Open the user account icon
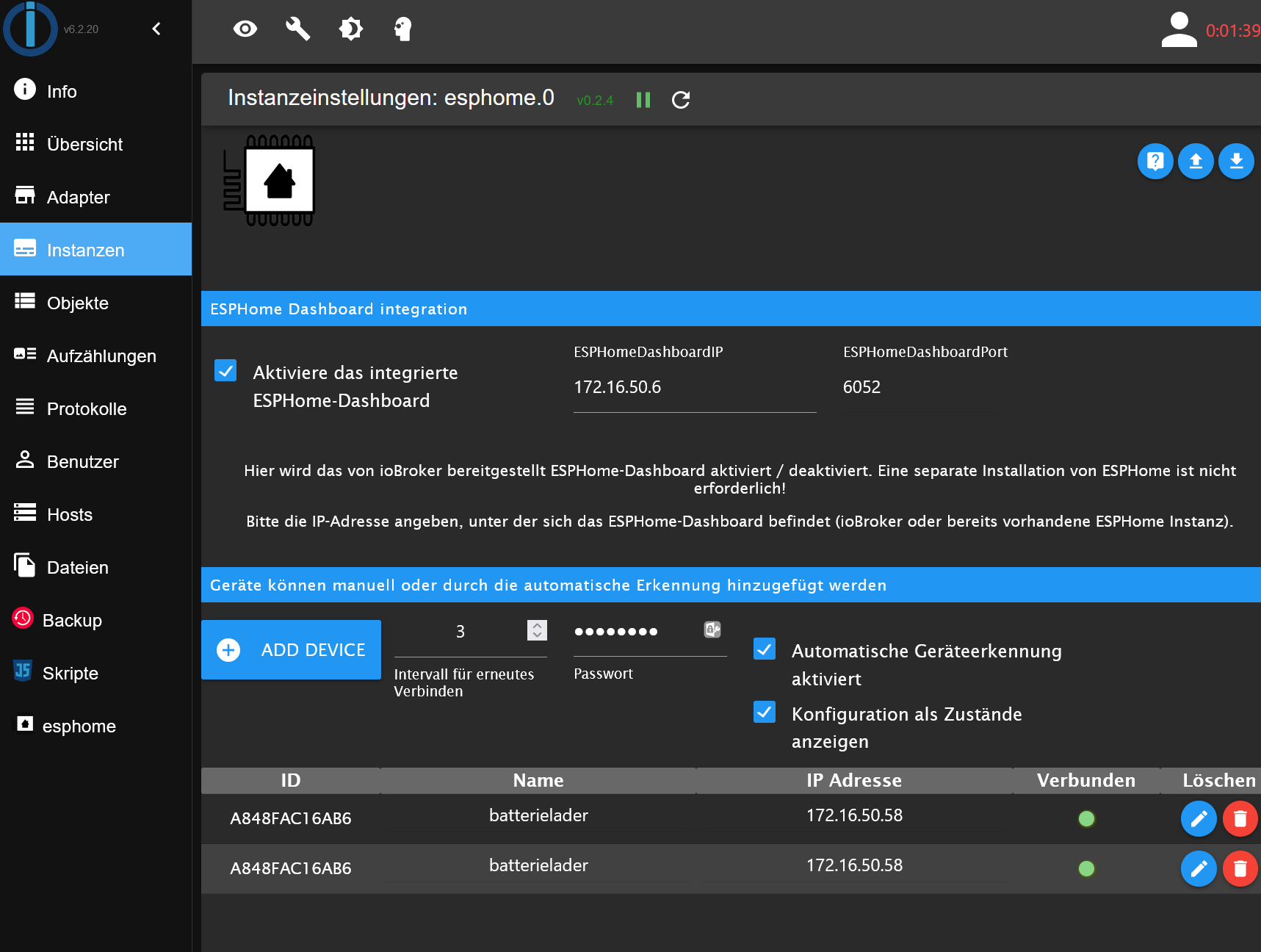 (1179, 29)
